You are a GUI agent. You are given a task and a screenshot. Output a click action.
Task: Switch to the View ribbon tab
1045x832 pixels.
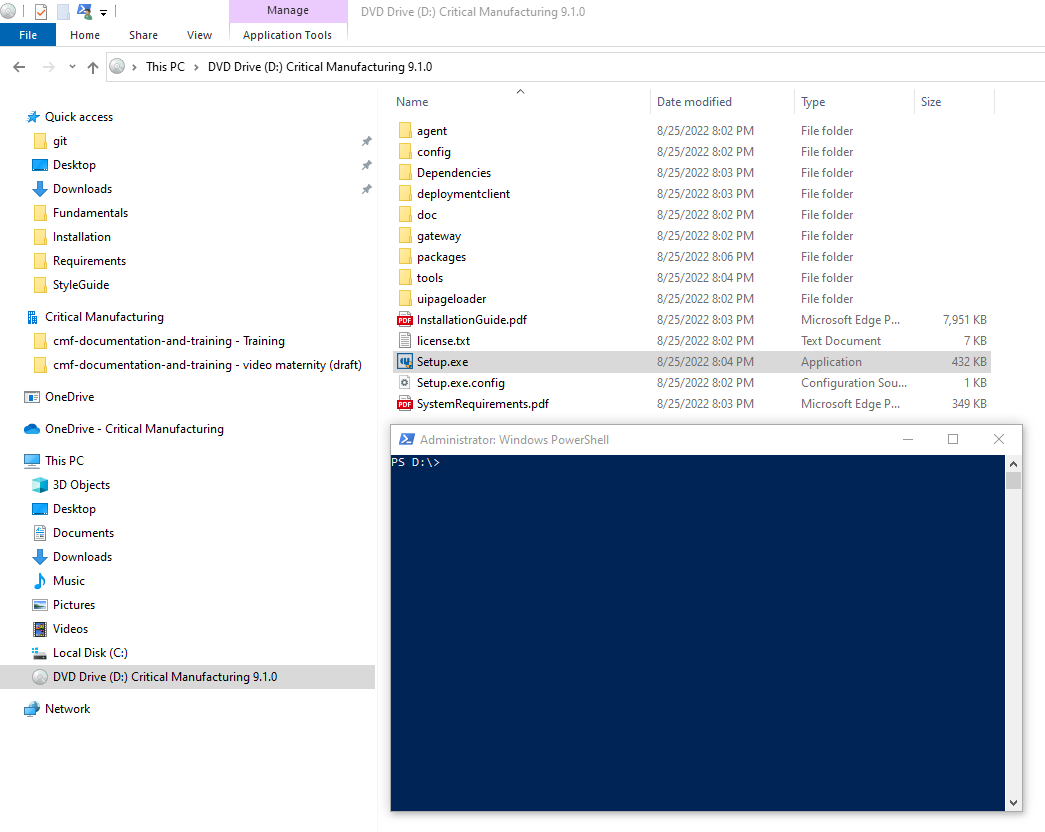pos(199,35)
